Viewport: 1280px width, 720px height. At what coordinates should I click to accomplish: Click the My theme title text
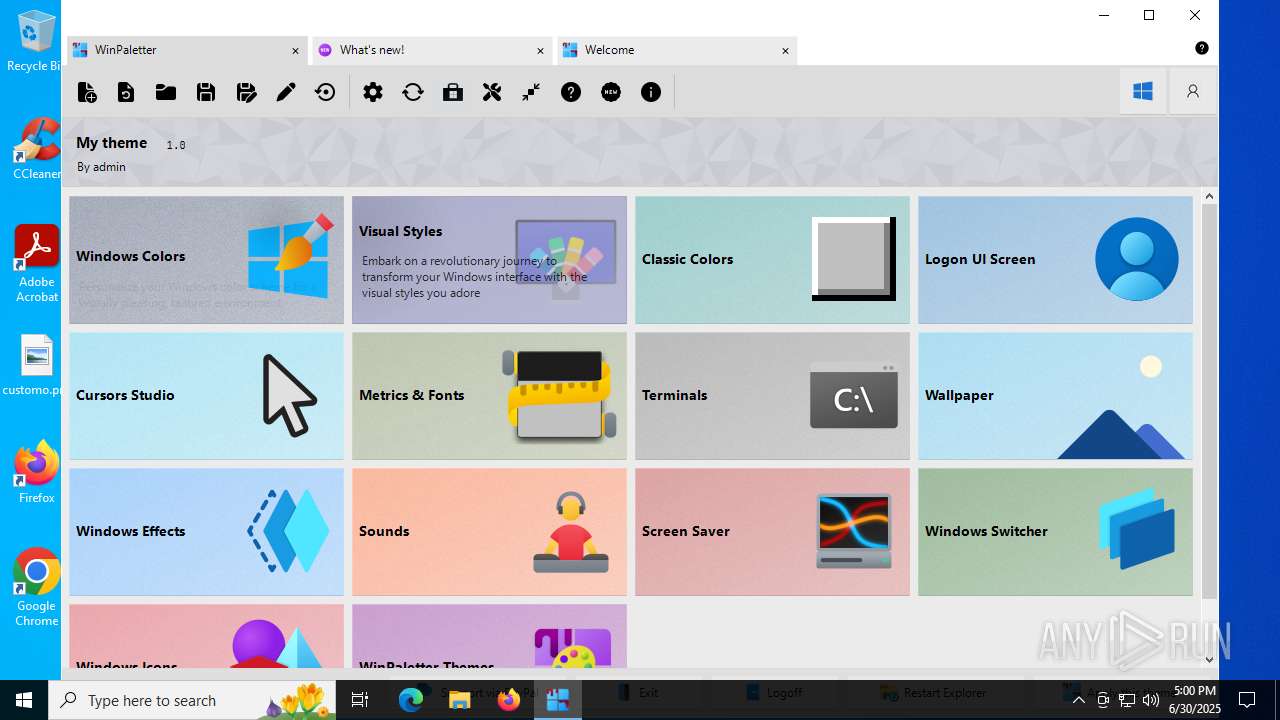click(112, 143)
